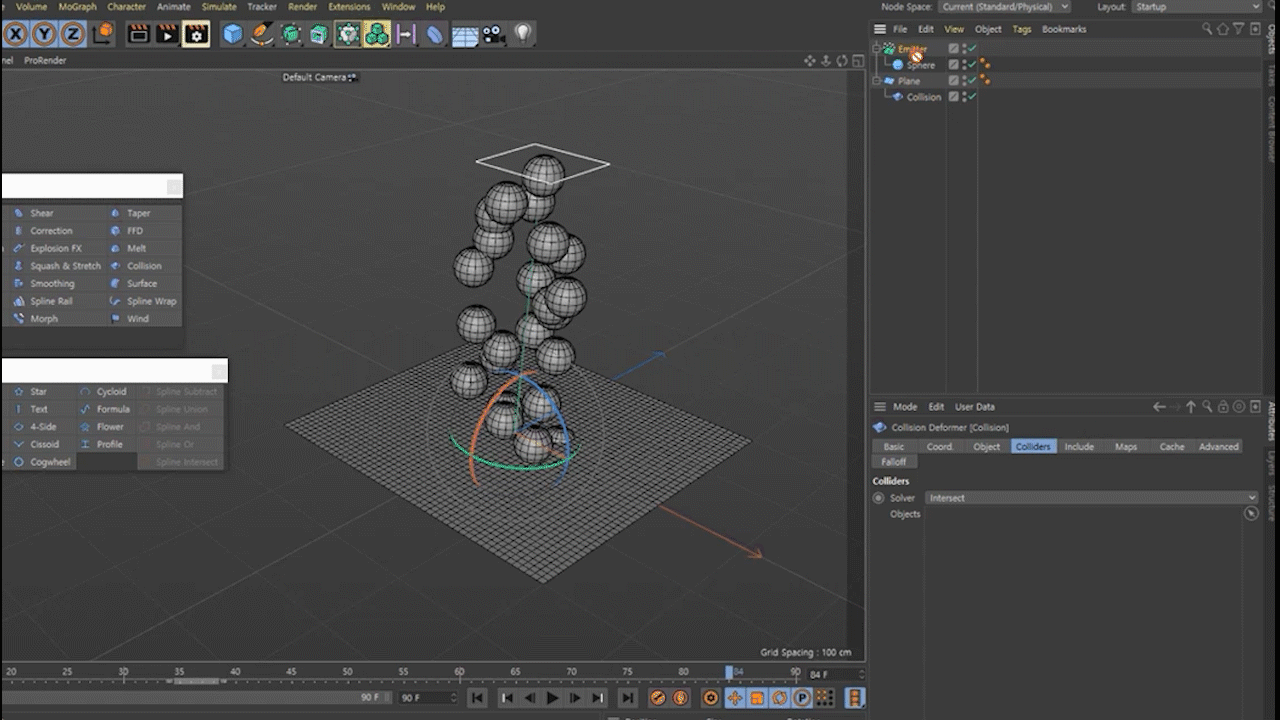
Task: Switch to the Colliders tab
Action: click(x=1033, y=447)
